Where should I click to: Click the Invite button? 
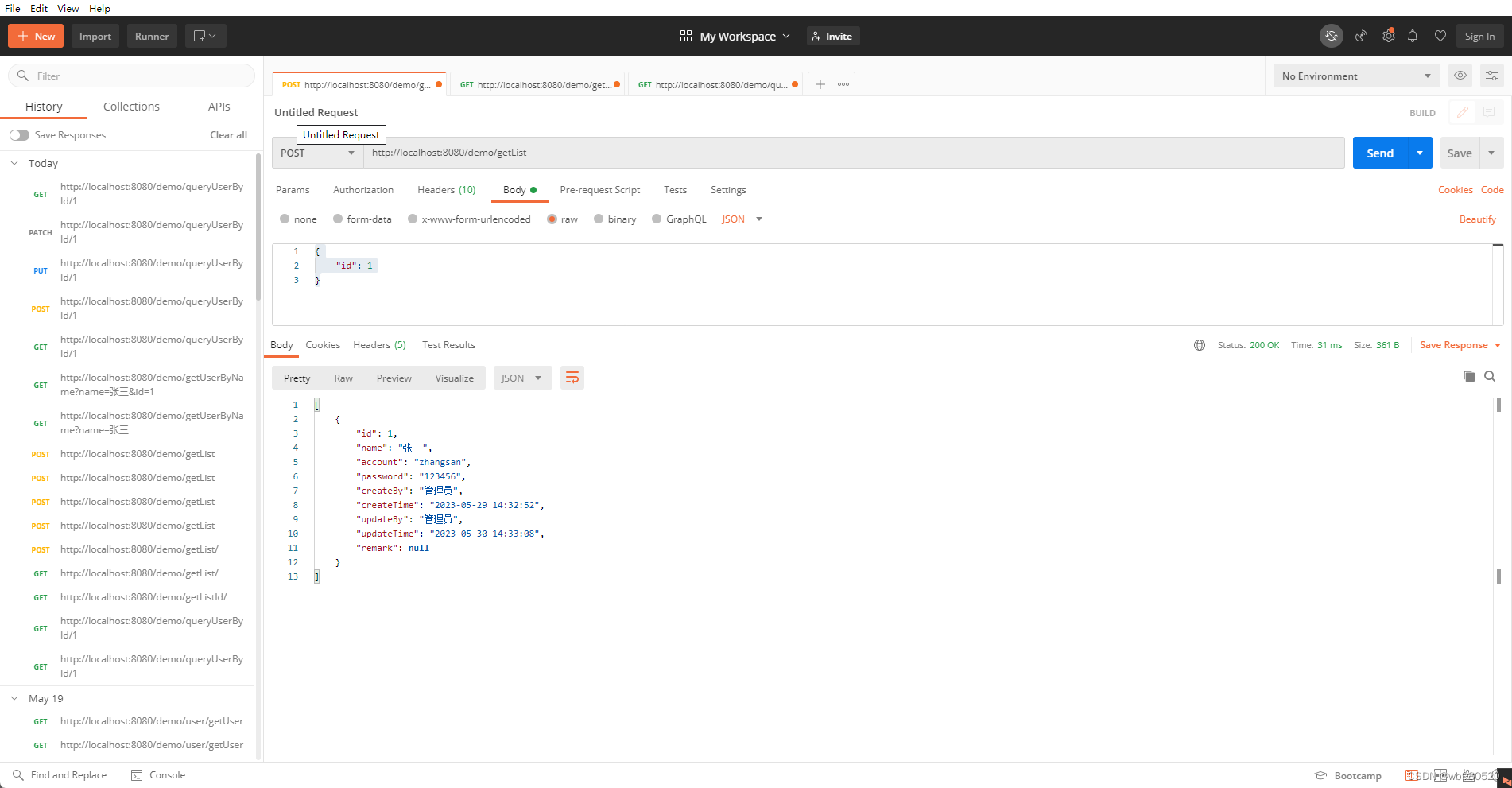point(833,36)
